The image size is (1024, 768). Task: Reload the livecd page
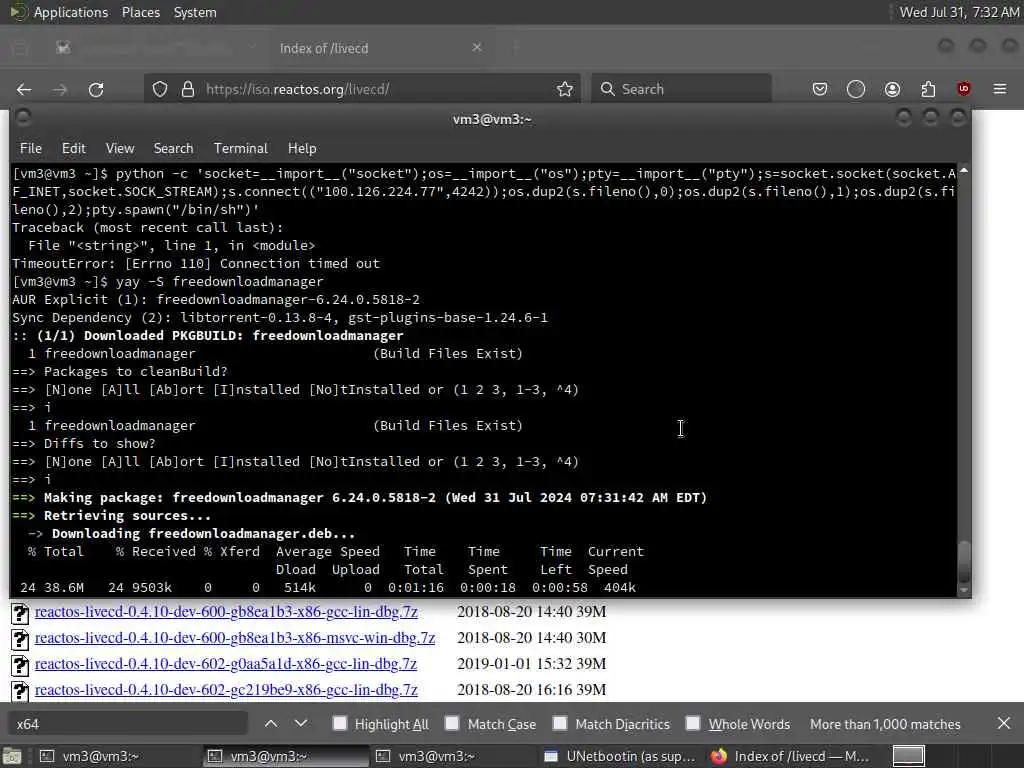click(x=96, y=89)
